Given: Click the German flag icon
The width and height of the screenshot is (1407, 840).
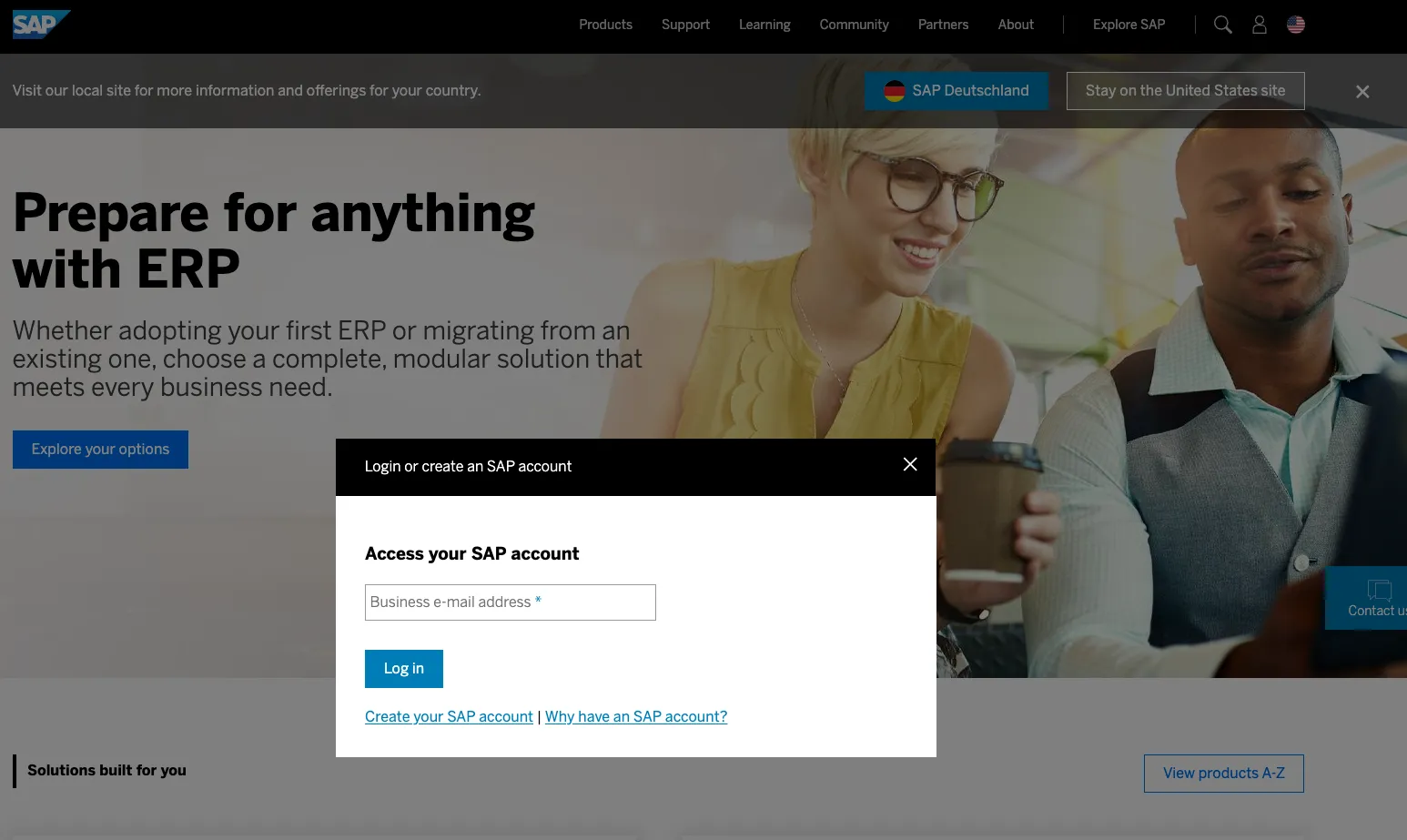Looking at the screenshot, I should point(895,91).
